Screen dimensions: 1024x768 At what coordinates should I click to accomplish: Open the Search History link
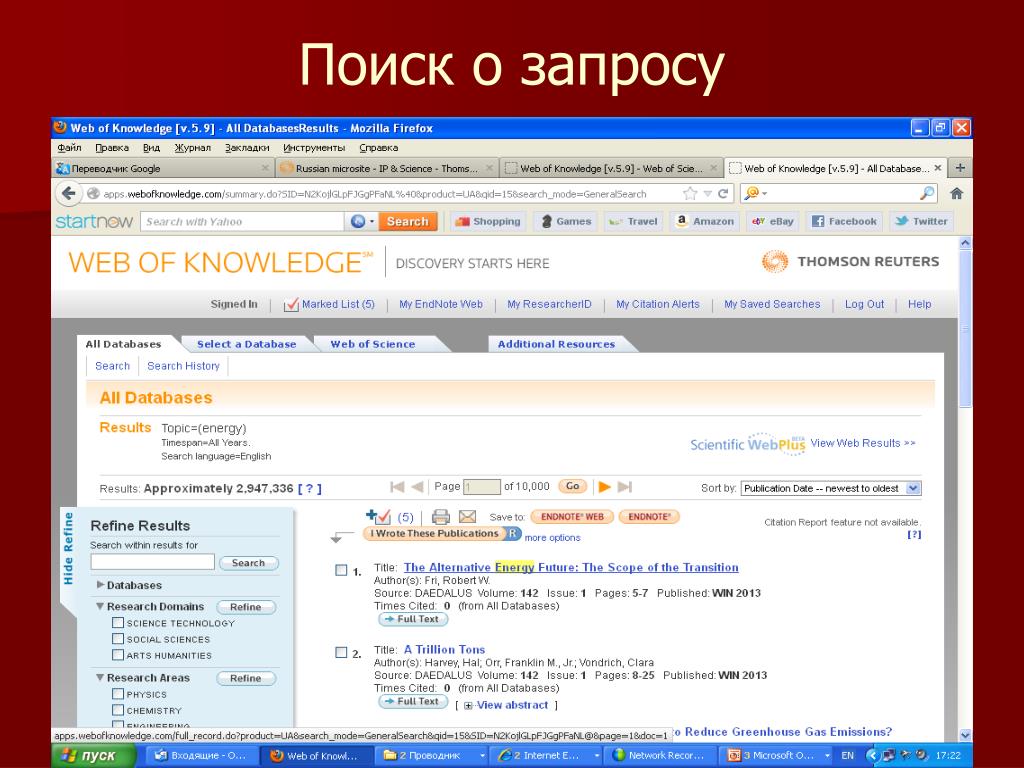tap(184, 366)
